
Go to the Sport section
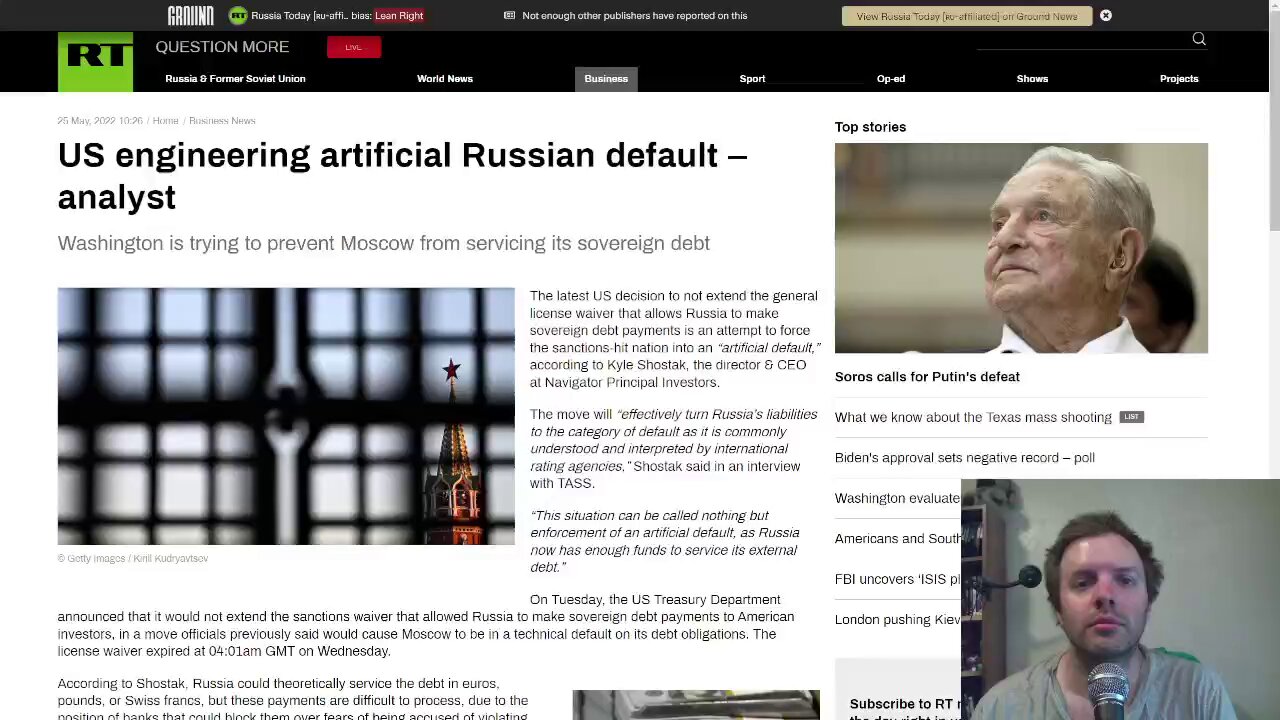(x=752, y=79)
